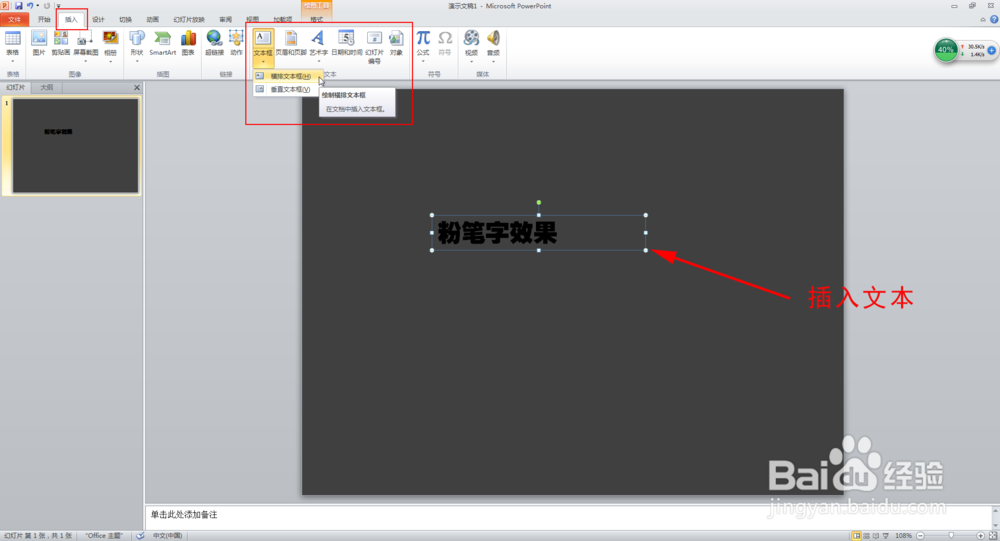Insert a chart (图表)
The width and height of the screenshot is (1000, 541).
click(x=188, y=43)
